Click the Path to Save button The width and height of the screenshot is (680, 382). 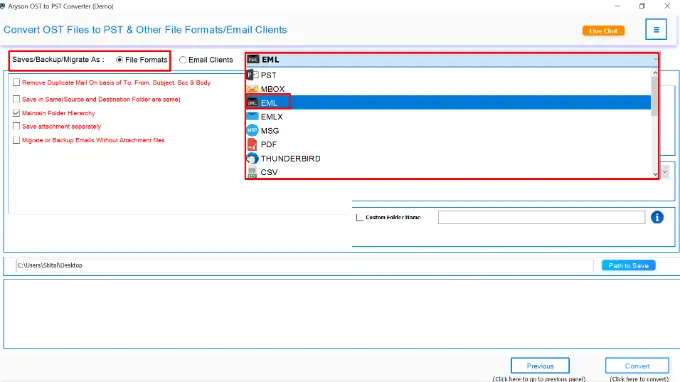[x=628, y=265]
